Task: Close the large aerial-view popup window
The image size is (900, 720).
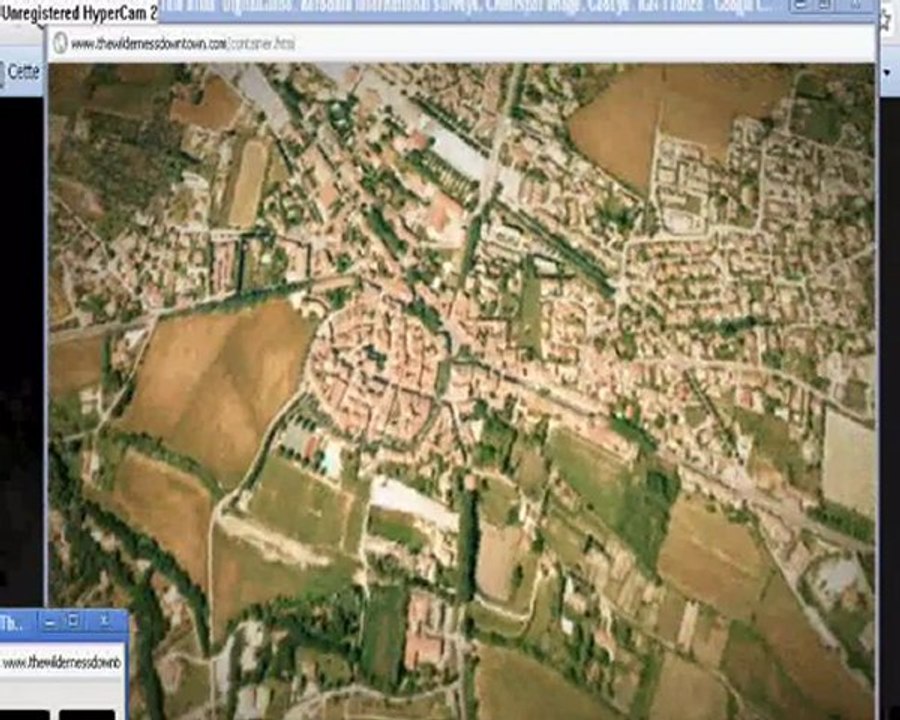Action: [x=854, y=5]
